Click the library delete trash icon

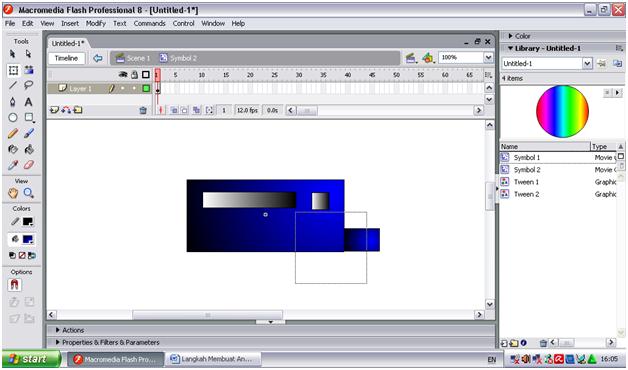click(543, 343)
